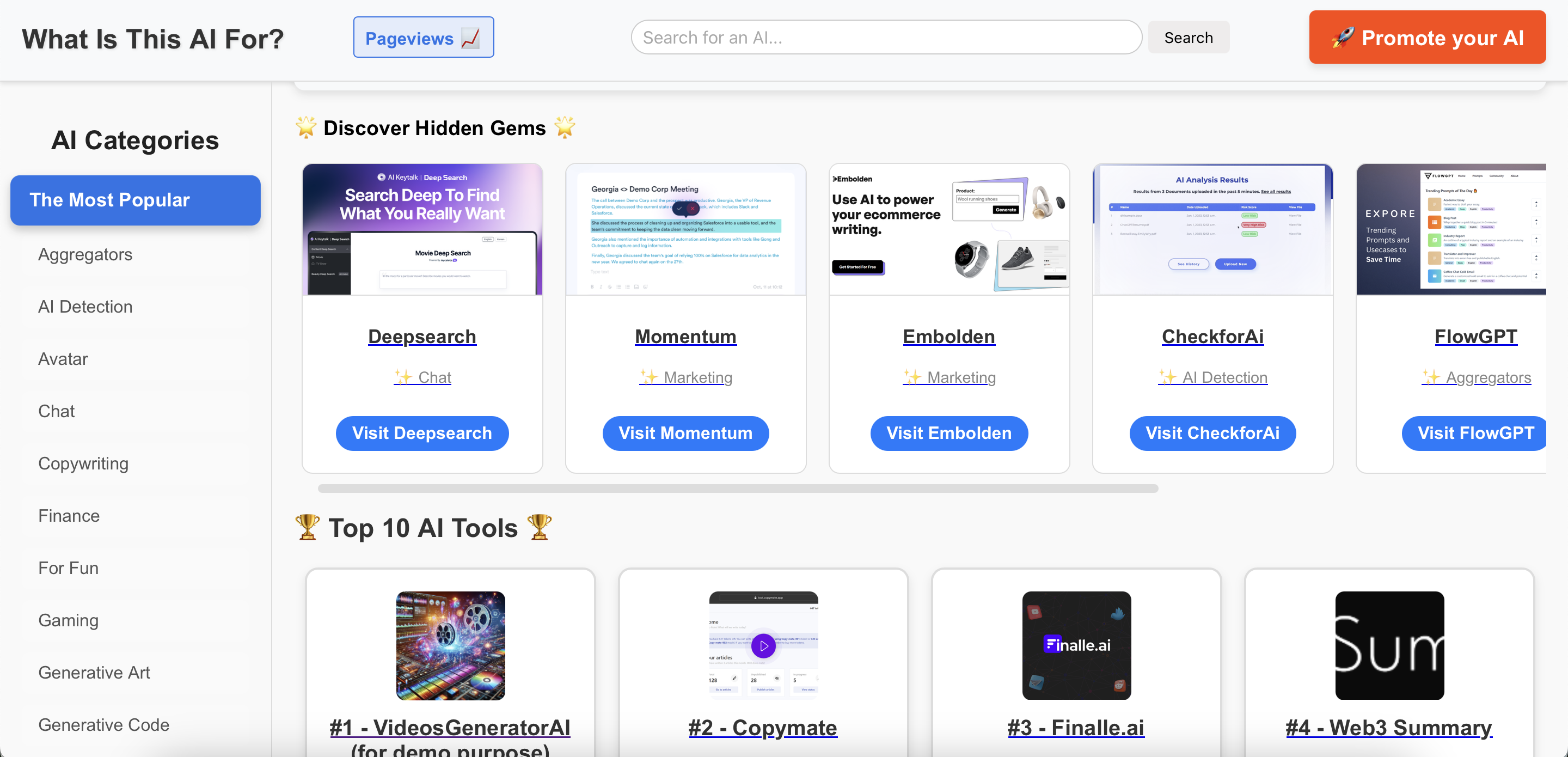This screenshot has height=757, width=1568.
Task: Click the Web3 Summary logo image
Action: (x=1389, y=645)
